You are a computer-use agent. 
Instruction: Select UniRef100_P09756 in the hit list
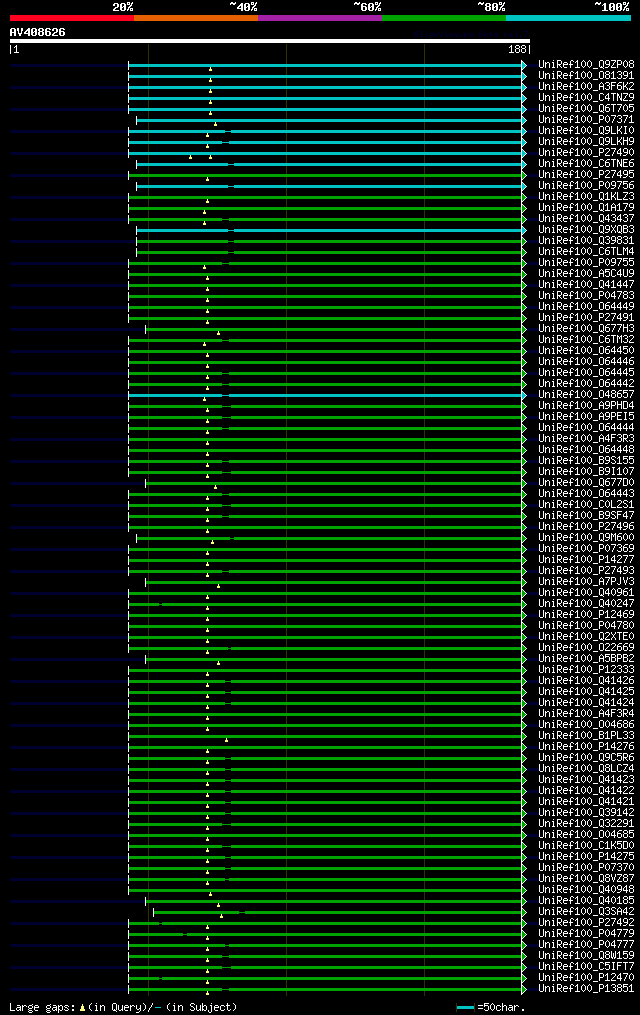coord(586,185)
